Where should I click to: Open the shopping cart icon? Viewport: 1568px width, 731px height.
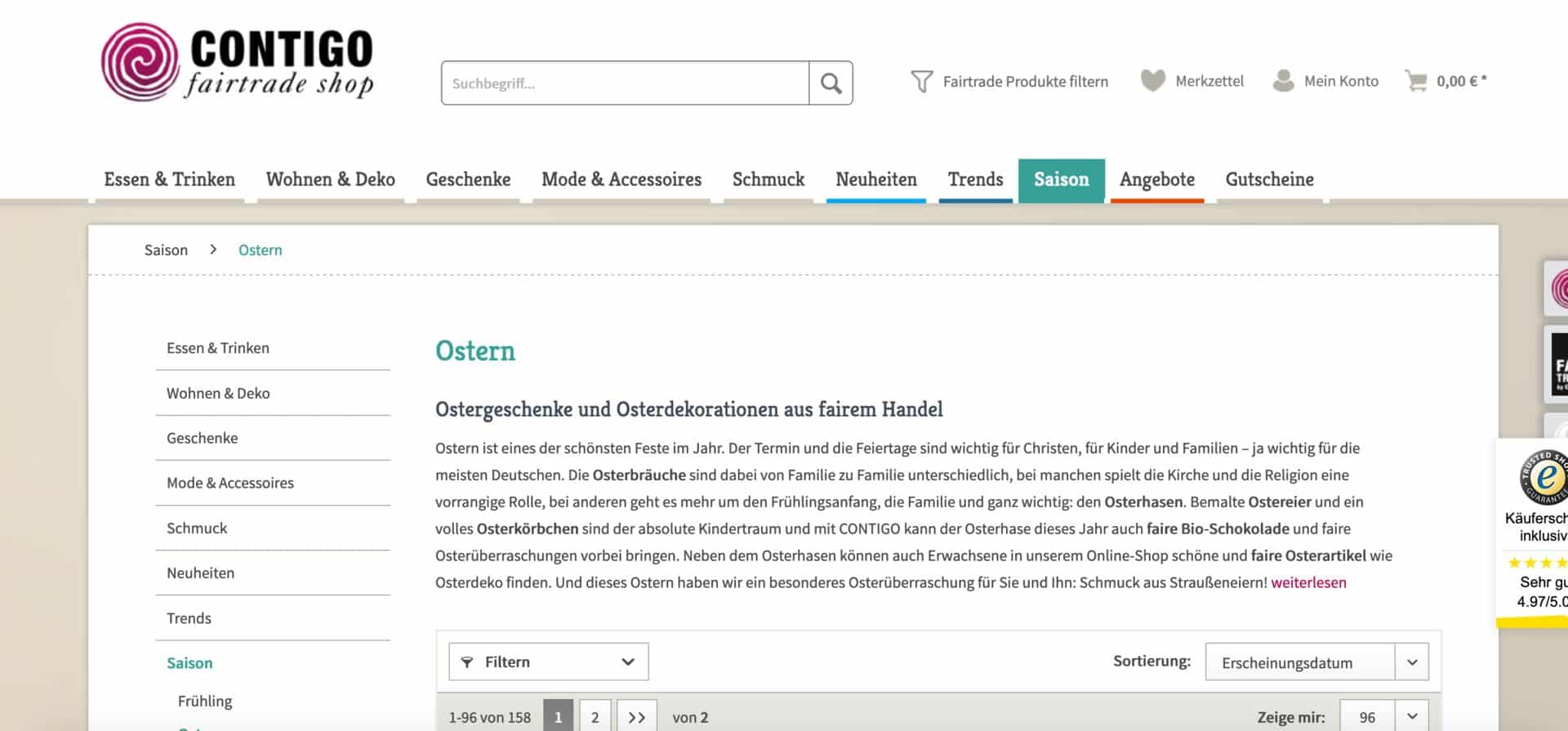(x=1415, y=81)
